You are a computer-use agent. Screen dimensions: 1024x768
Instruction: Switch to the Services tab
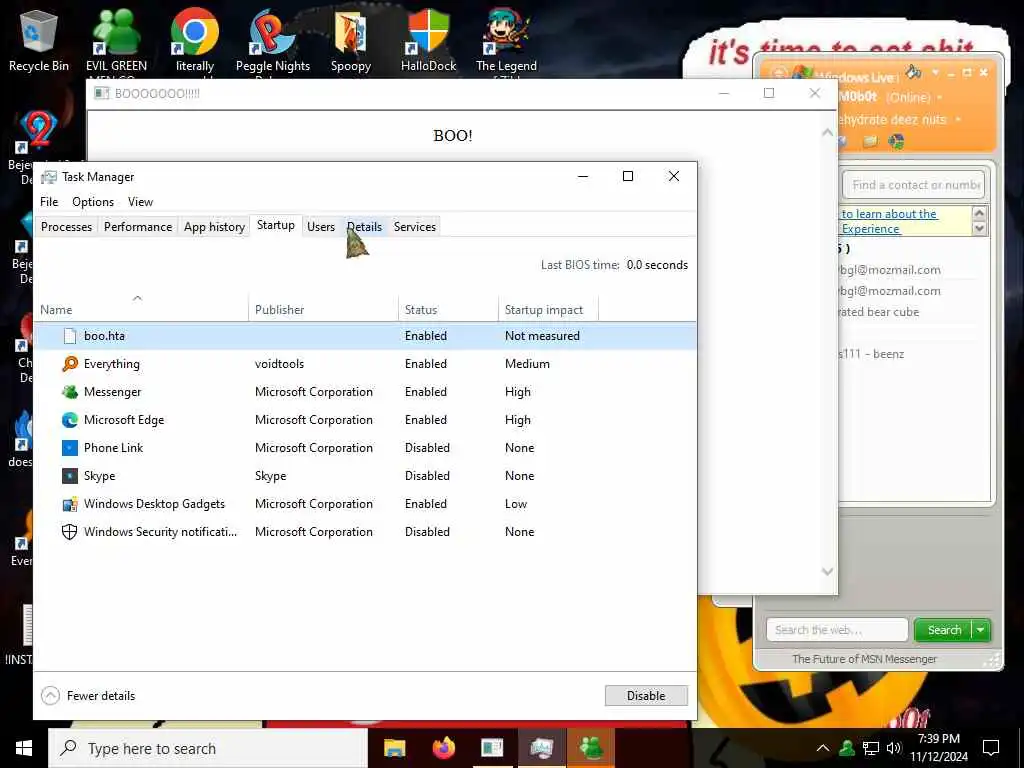[x=415, y=227]
